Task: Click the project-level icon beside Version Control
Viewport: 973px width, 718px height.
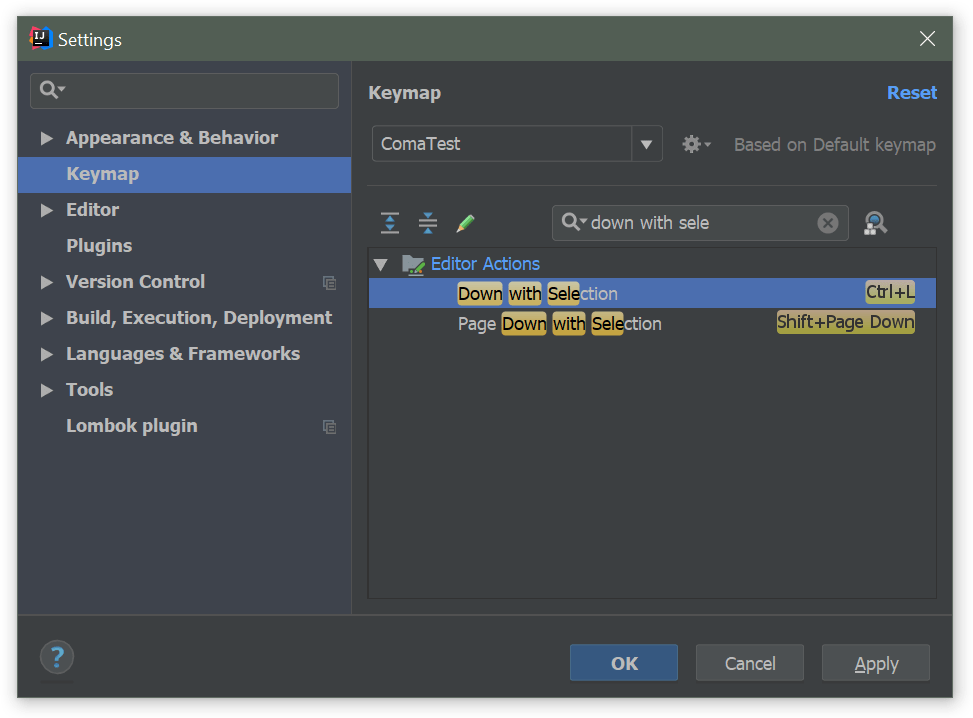Action: (330, 283)
